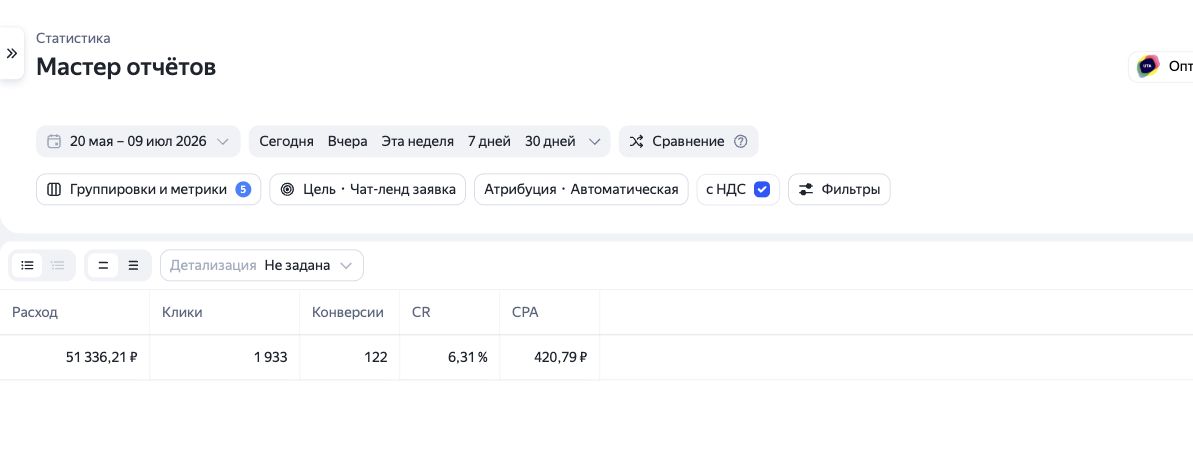Image resolution: width=1193 pixels, height=453 pixels.
Task: Click the sliders icon beside Фильтры
Action: pyautogui.click(x=806, y=190)
